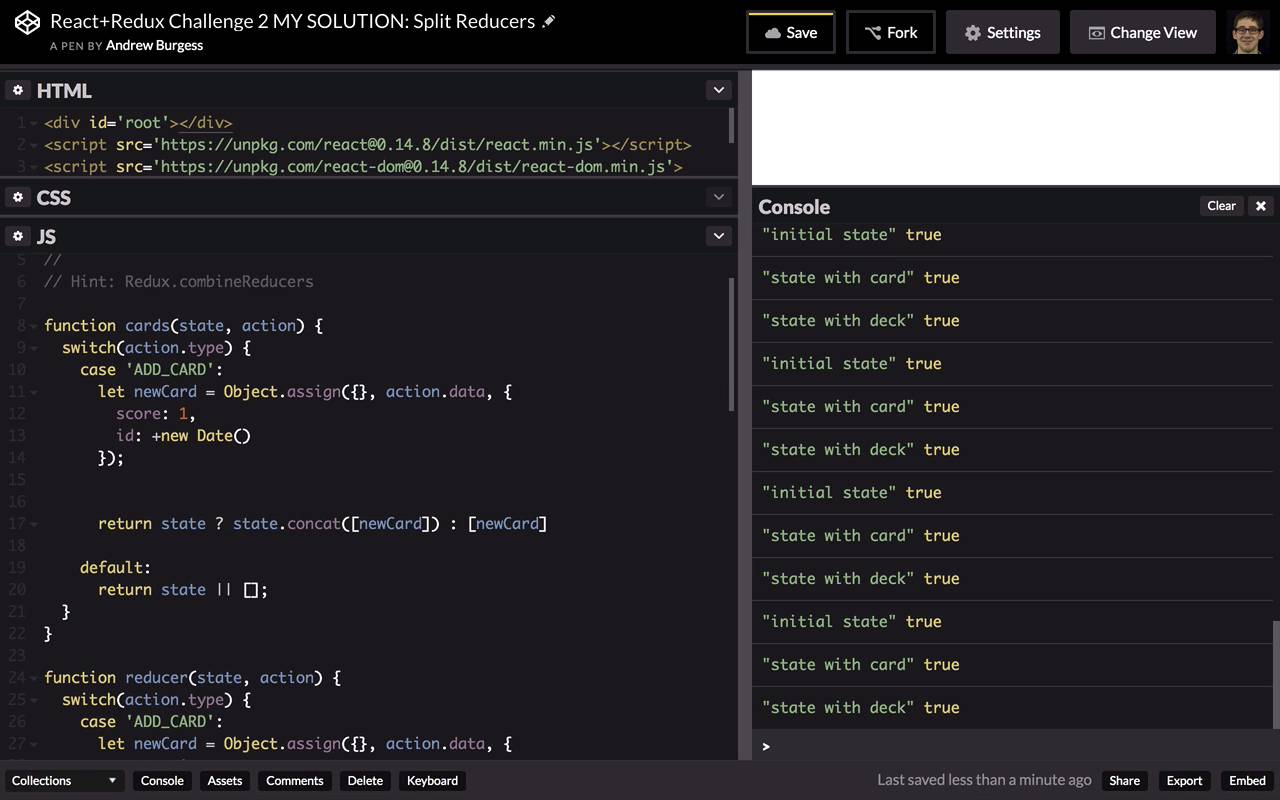1280x800 pixels.
Task: Click the console command input field
Action: point(1015,746)
